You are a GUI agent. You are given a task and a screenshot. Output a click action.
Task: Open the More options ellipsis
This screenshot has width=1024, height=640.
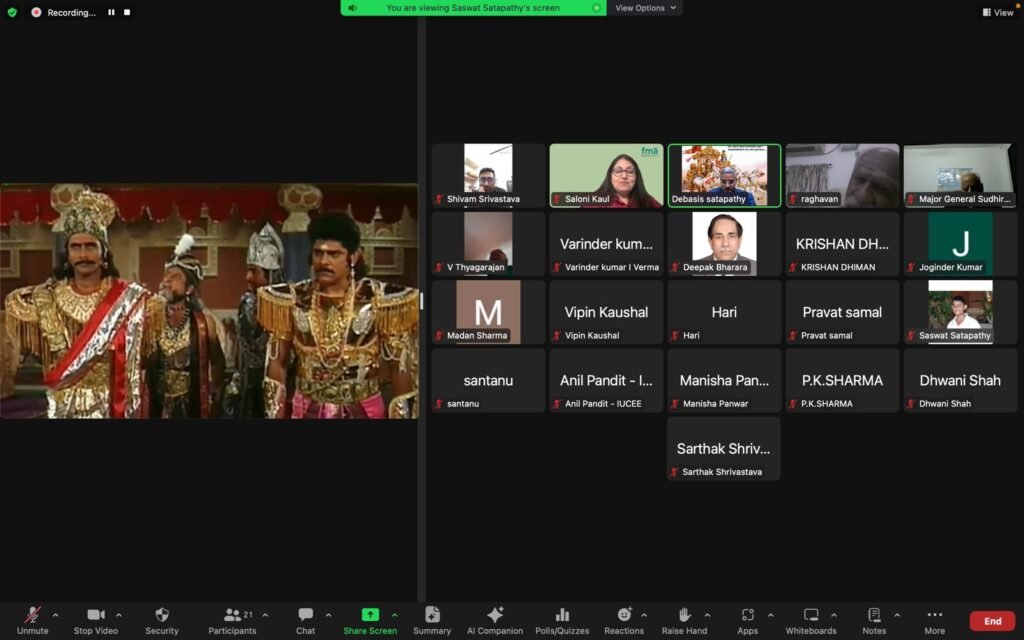point(935,615)
